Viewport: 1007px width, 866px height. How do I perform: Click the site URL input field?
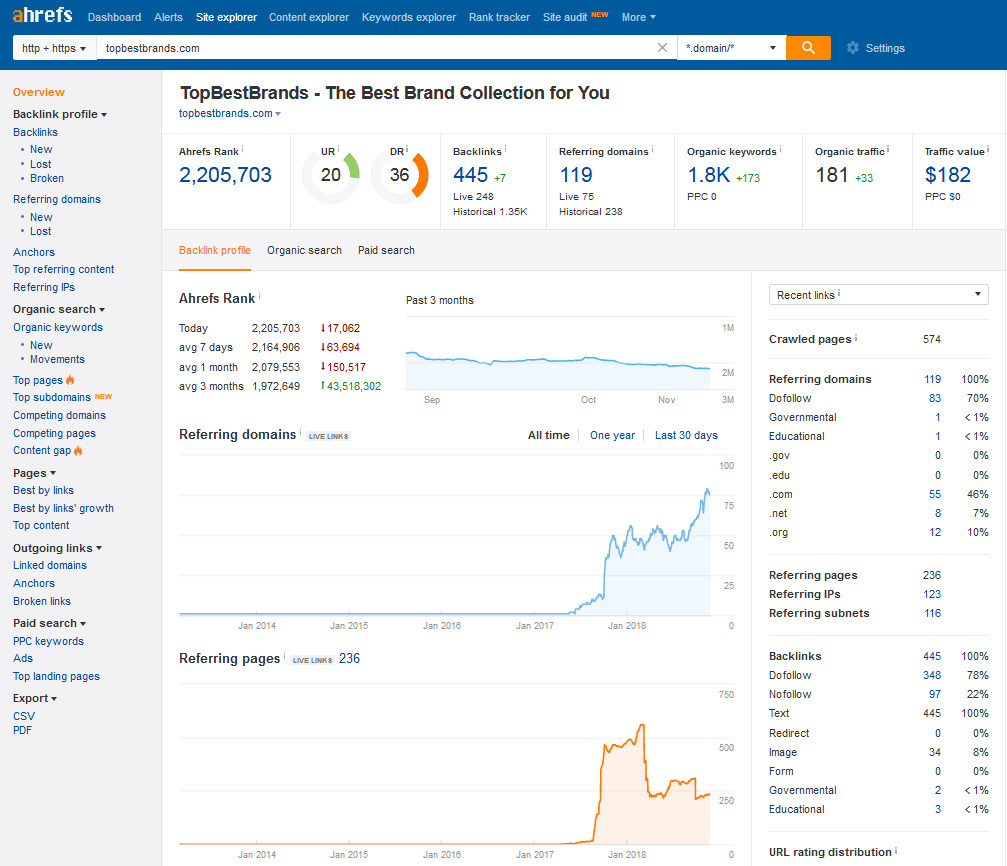pos(387,48)
